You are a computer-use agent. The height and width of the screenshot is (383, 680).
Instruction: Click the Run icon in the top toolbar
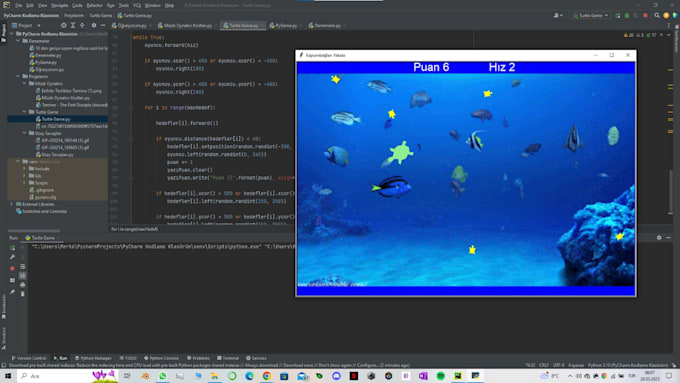(x=618, y=15)
